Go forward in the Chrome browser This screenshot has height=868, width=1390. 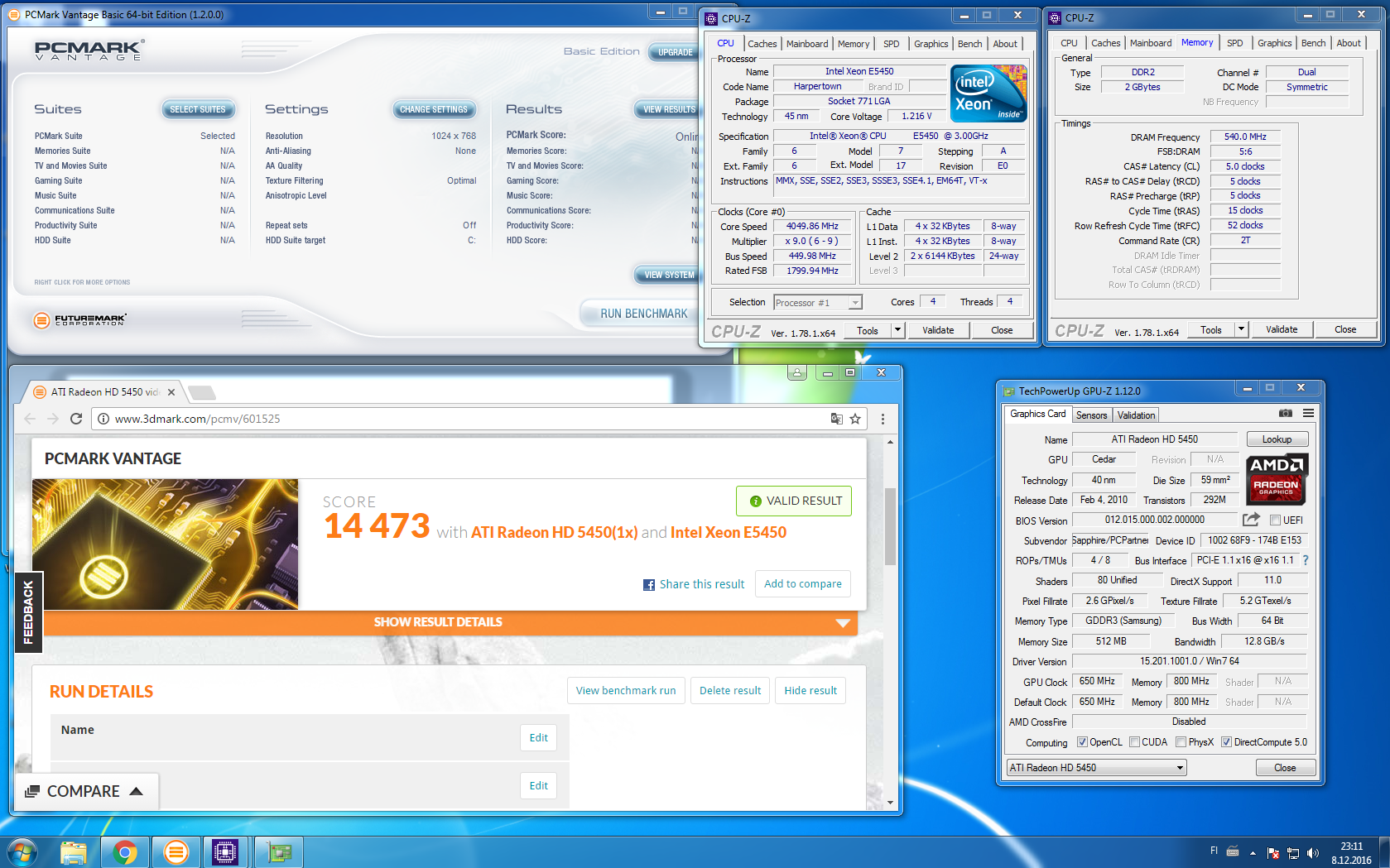click(53, 419)
